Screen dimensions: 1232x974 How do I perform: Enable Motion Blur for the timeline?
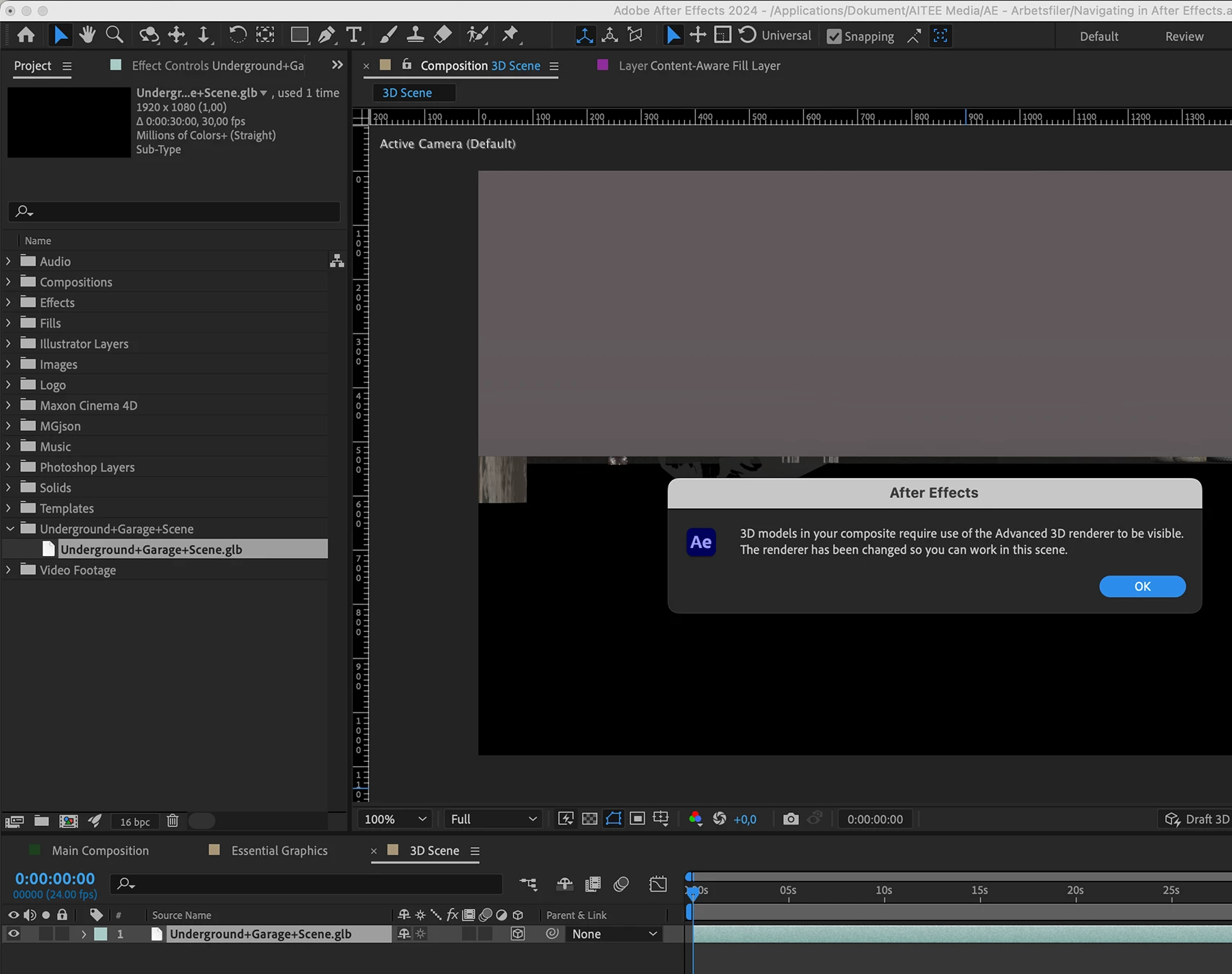pyautogui.click(x=621, y=884)
